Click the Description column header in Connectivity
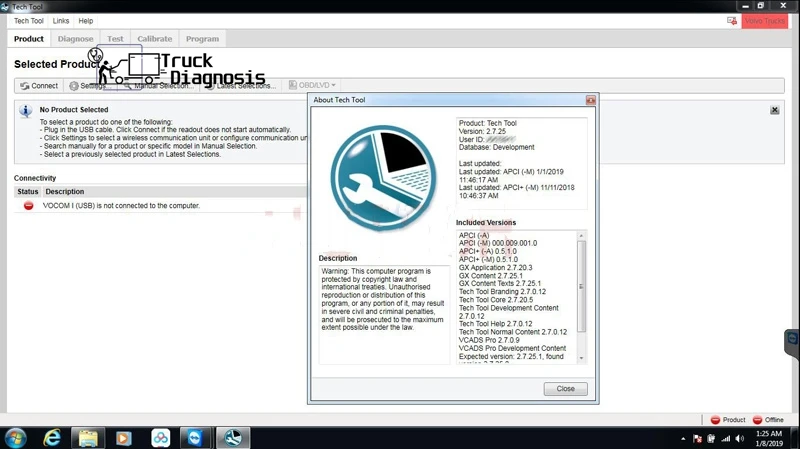 (x=65, y=192)
